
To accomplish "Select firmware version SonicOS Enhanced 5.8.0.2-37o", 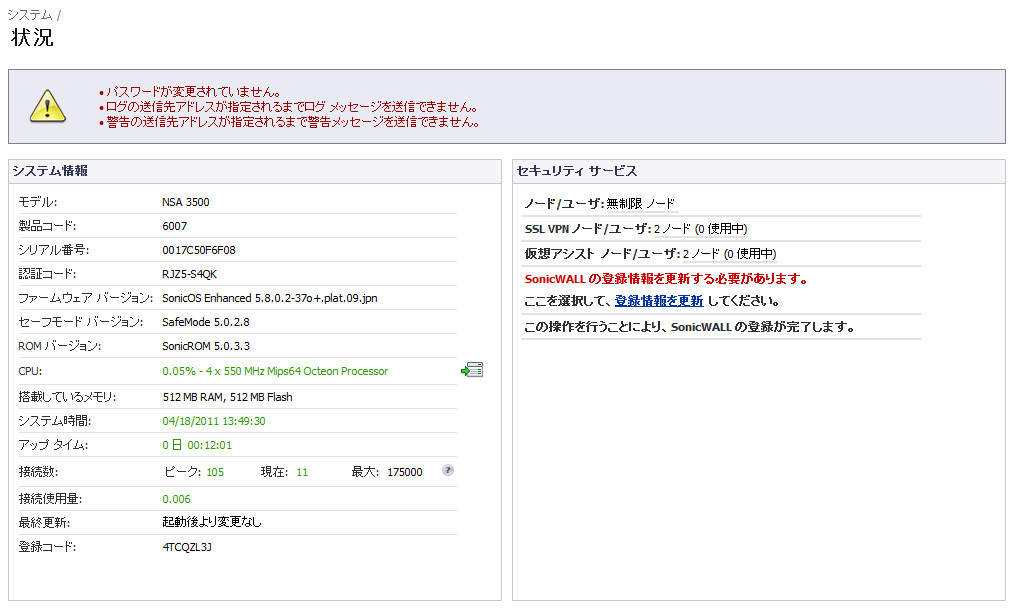I will tap(269, 298).
